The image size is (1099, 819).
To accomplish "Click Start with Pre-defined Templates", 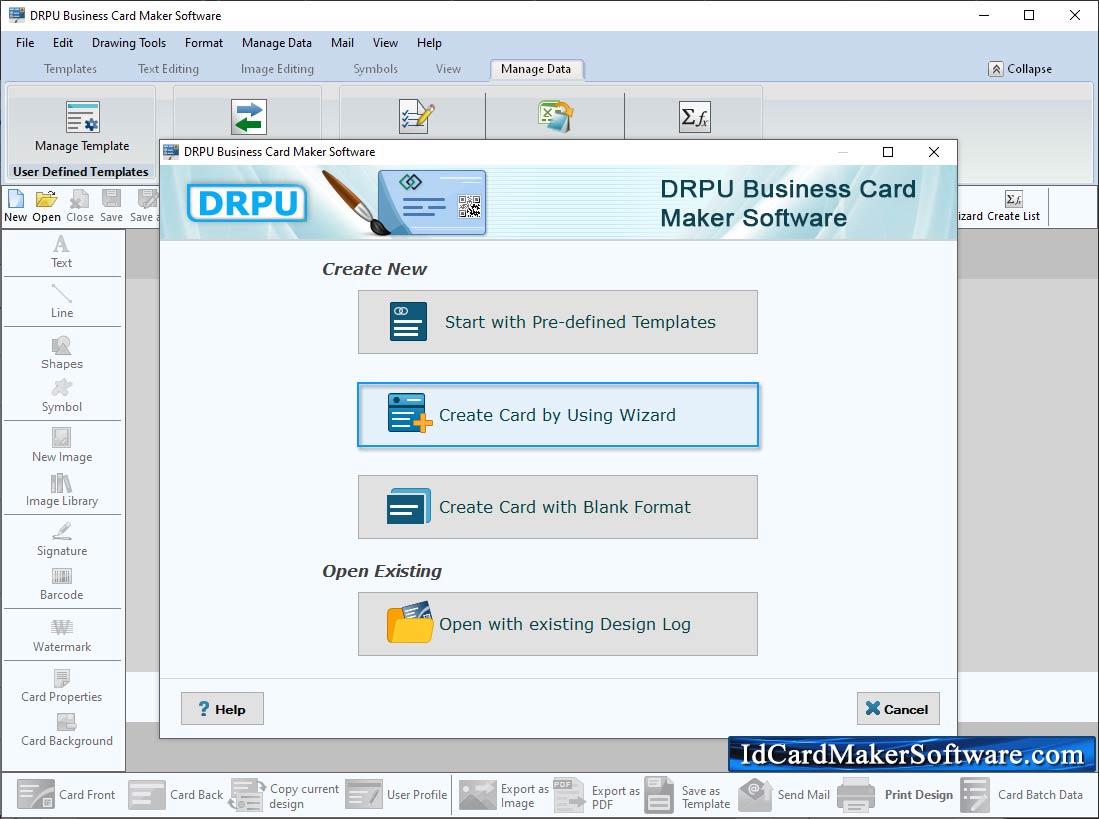I will (558, 322).
